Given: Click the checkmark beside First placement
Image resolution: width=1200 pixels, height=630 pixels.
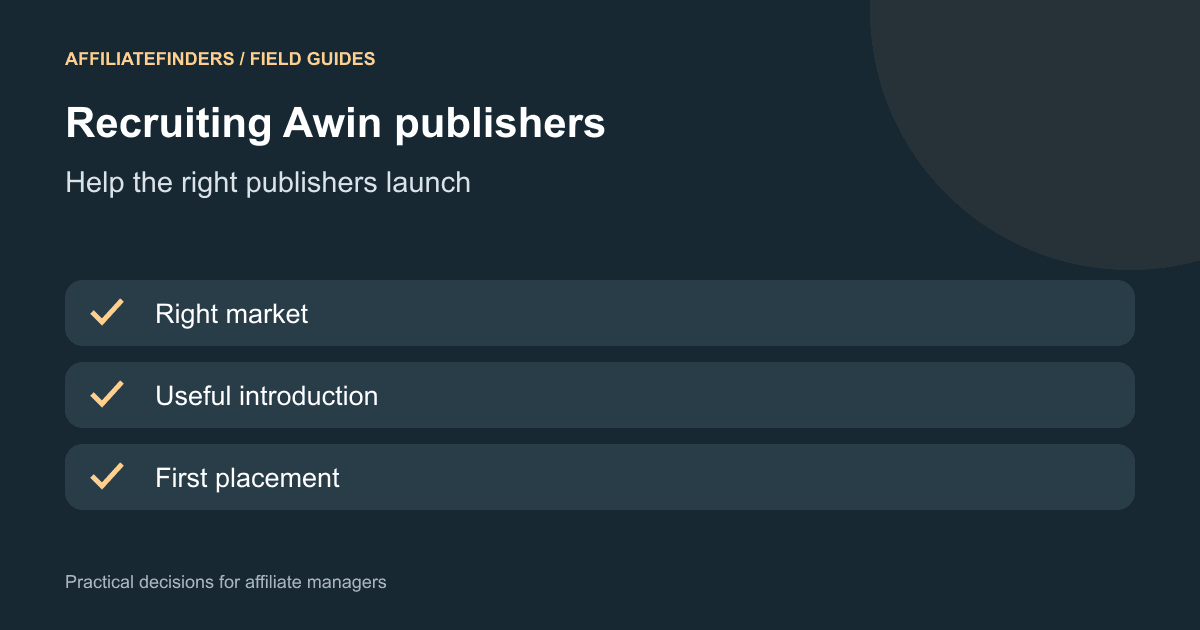Looking at the screenshot, I should click(x=107, y=477).
